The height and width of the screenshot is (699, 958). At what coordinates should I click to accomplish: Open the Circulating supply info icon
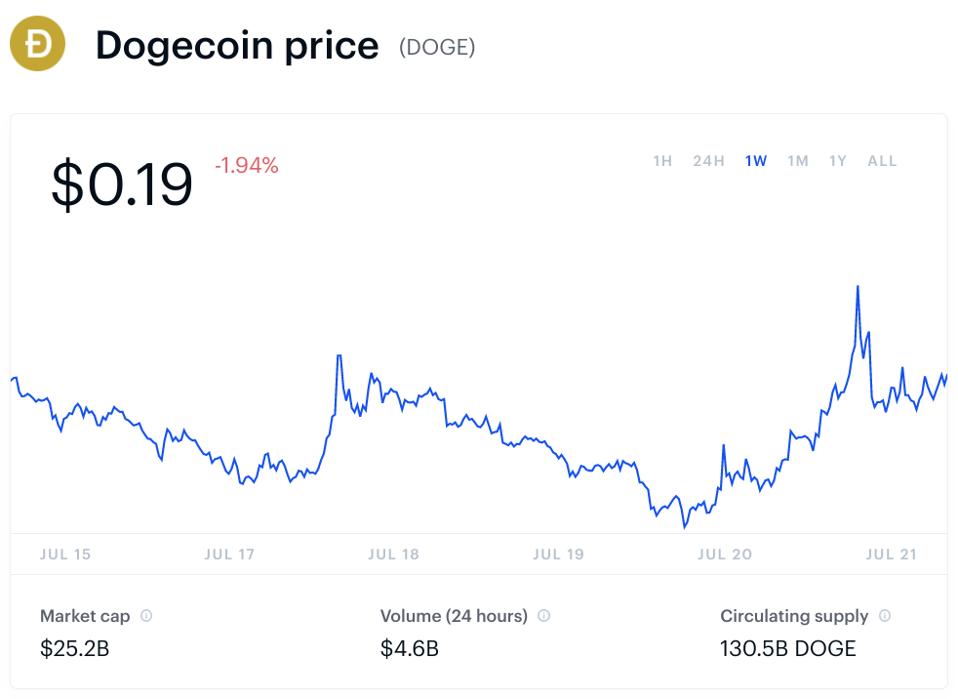[885, 615]
